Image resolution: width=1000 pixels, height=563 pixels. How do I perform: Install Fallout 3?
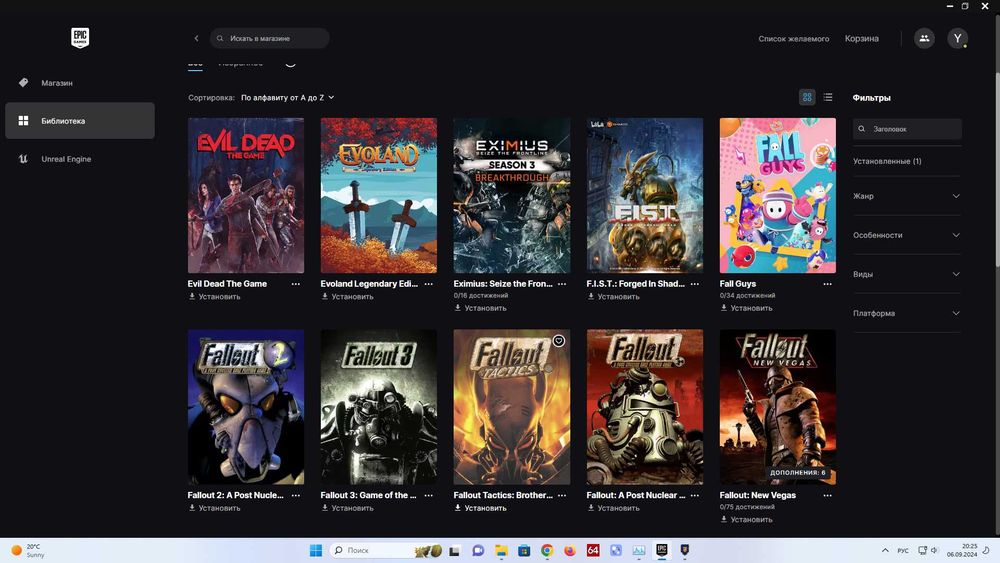tap(348, 508)
